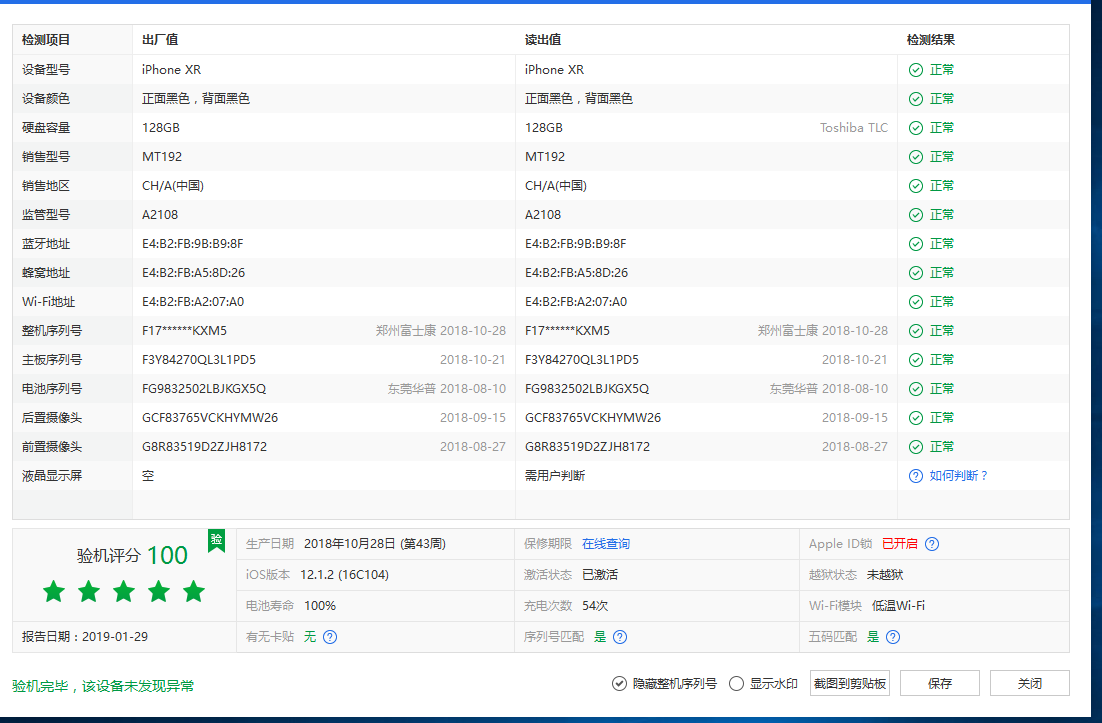The height and width of the screenshot is (723, 1102).
Task: Click the five-star rating display
Action: tap(124, 592)
